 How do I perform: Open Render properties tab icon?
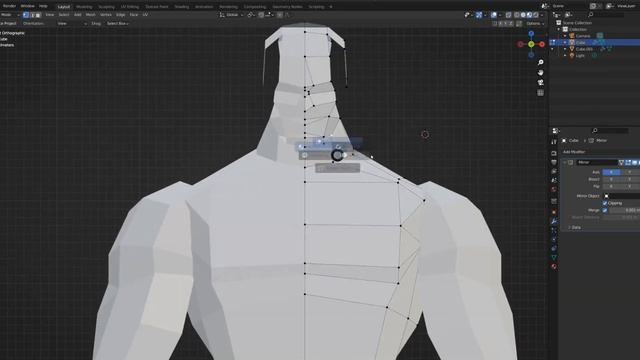coord(554,153)
